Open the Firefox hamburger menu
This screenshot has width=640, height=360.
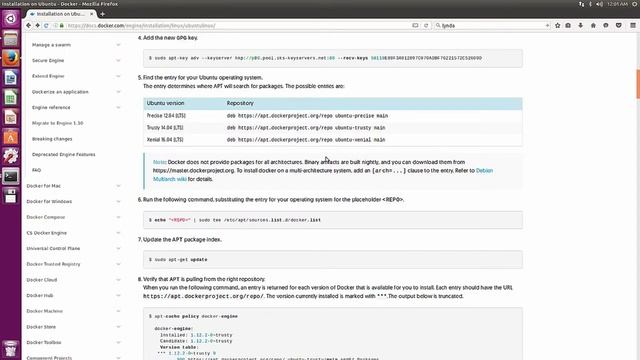(633, 25)
